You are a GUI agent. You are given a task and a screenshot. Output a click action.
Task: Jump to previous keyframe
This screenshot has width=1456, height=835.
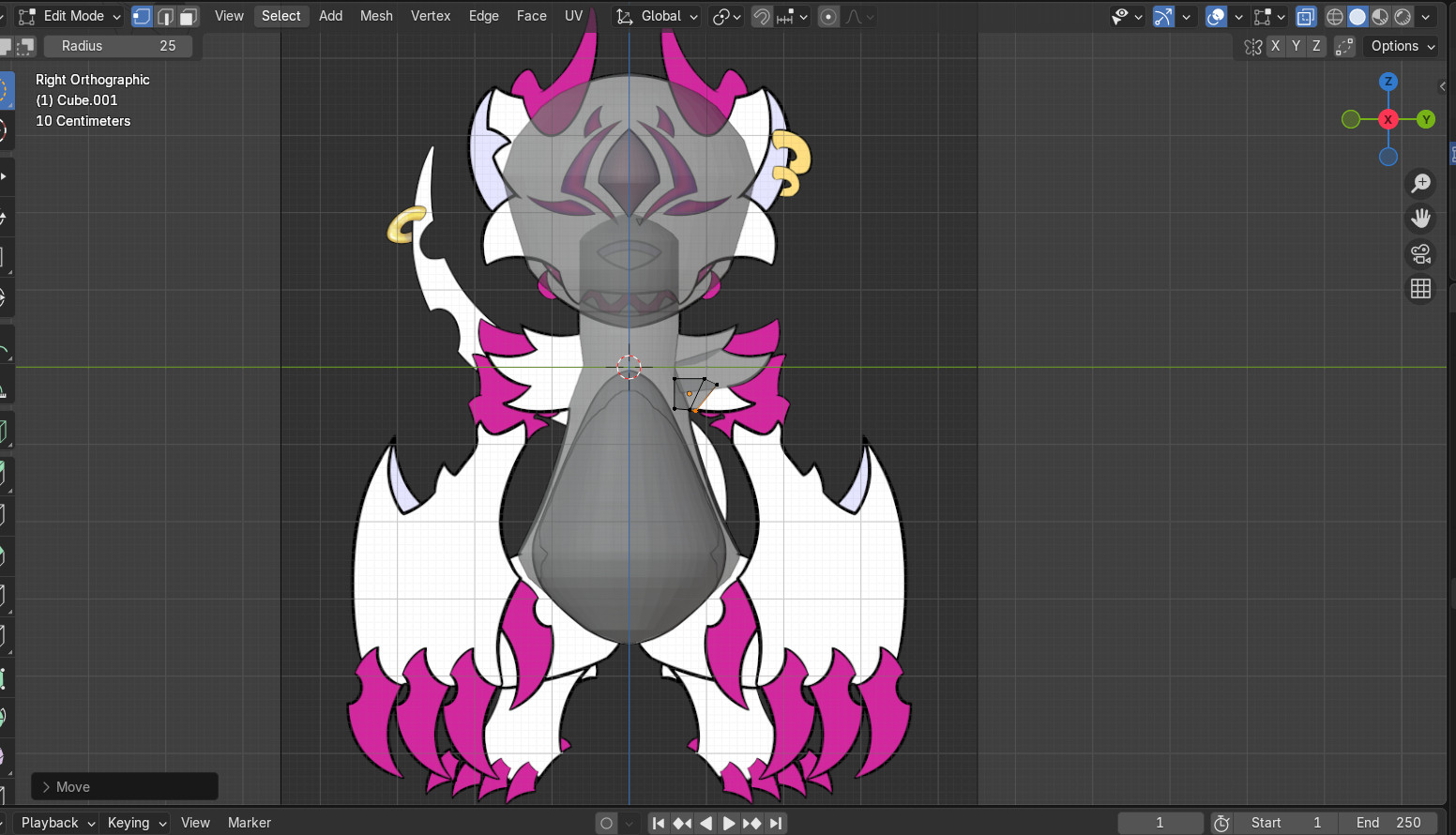click(682, 824)
